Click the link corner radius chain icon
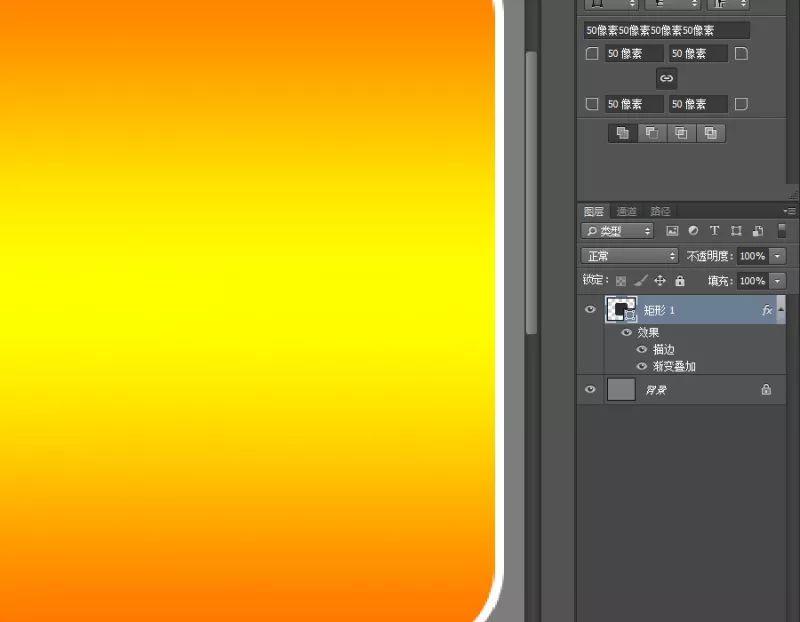 [666, 79]
